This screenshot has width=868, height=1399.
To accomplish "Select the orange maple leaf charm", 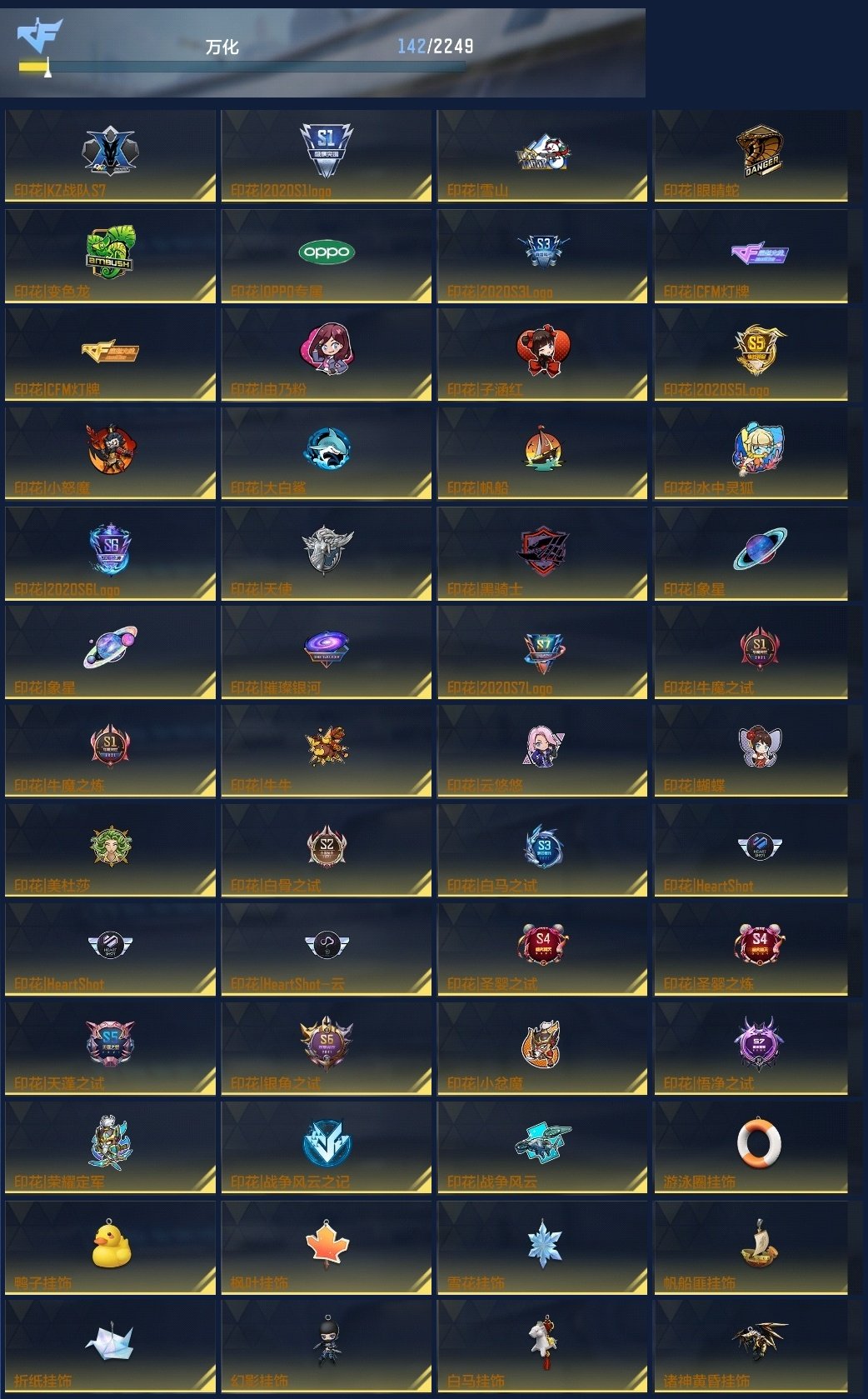I will click(327, 1244).
